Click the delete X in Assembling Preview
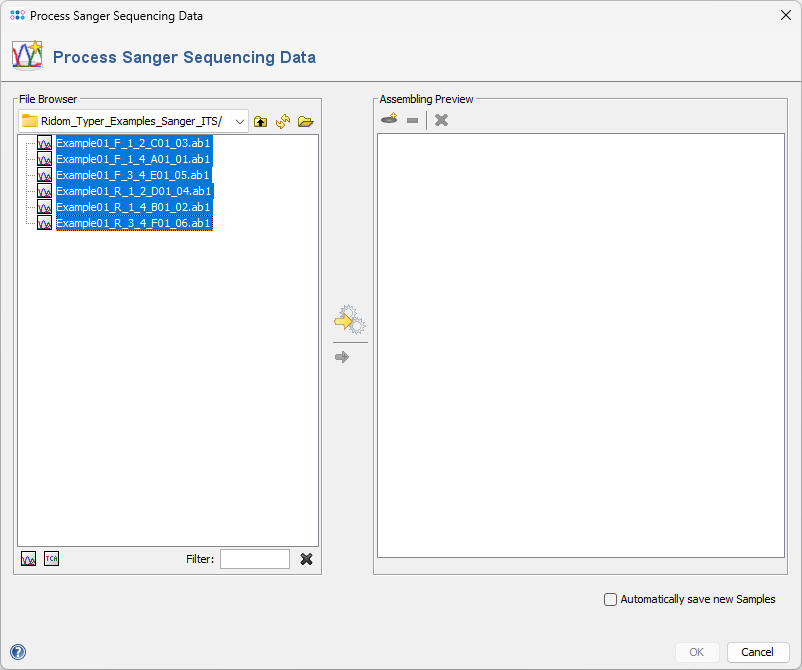This screenshot has height=670, width=802. [441, 119]
